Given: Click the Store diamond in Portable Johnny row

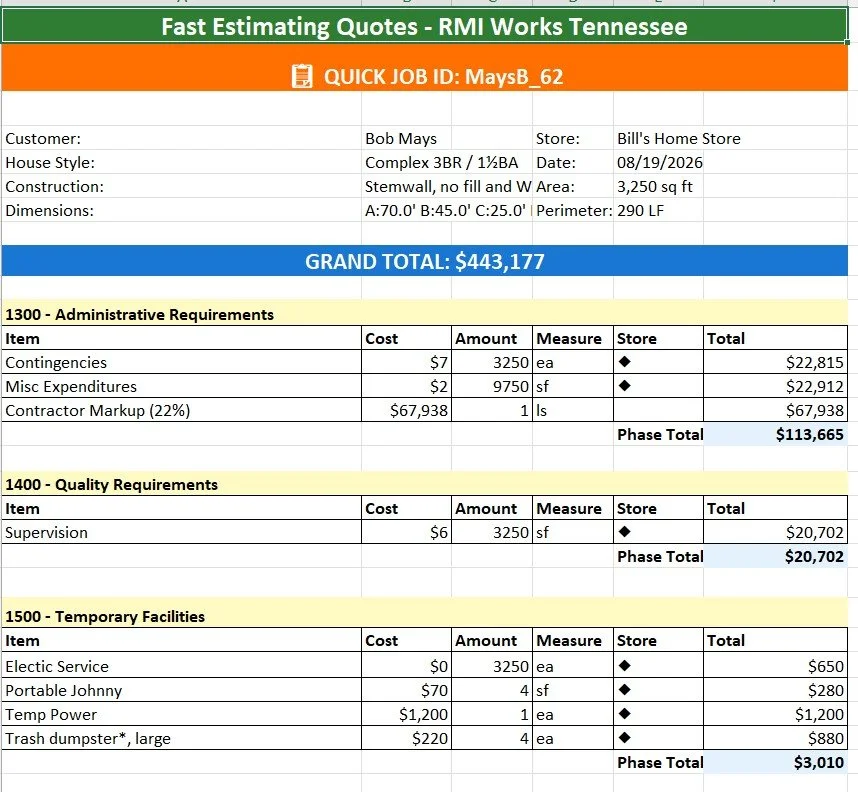Looking at the screenshot, I should pyautogui.click(x=624, y=689).
